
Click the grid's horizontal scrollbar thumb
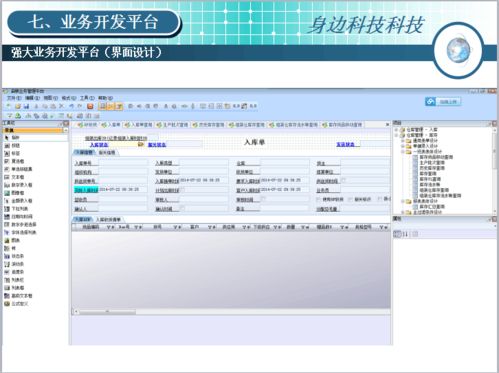(107, 312)
